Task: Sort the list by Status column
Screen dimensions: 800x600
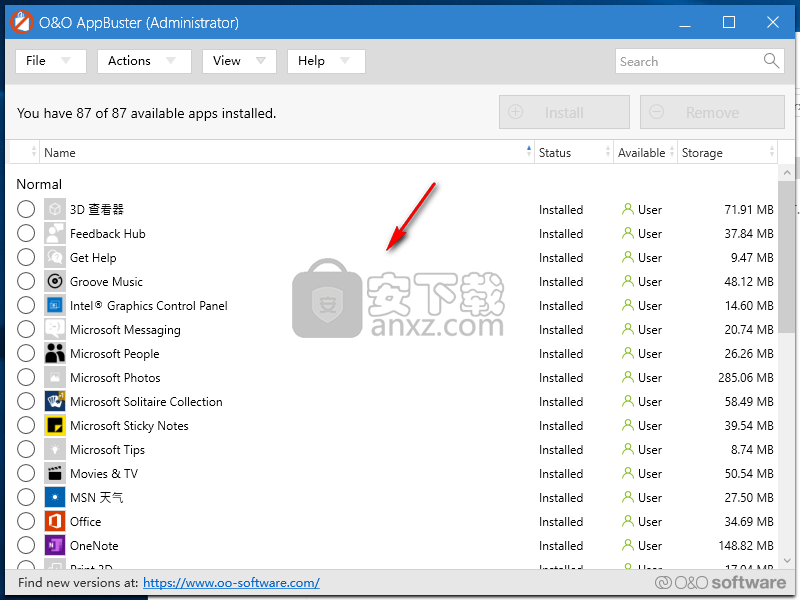Action: 573,153
